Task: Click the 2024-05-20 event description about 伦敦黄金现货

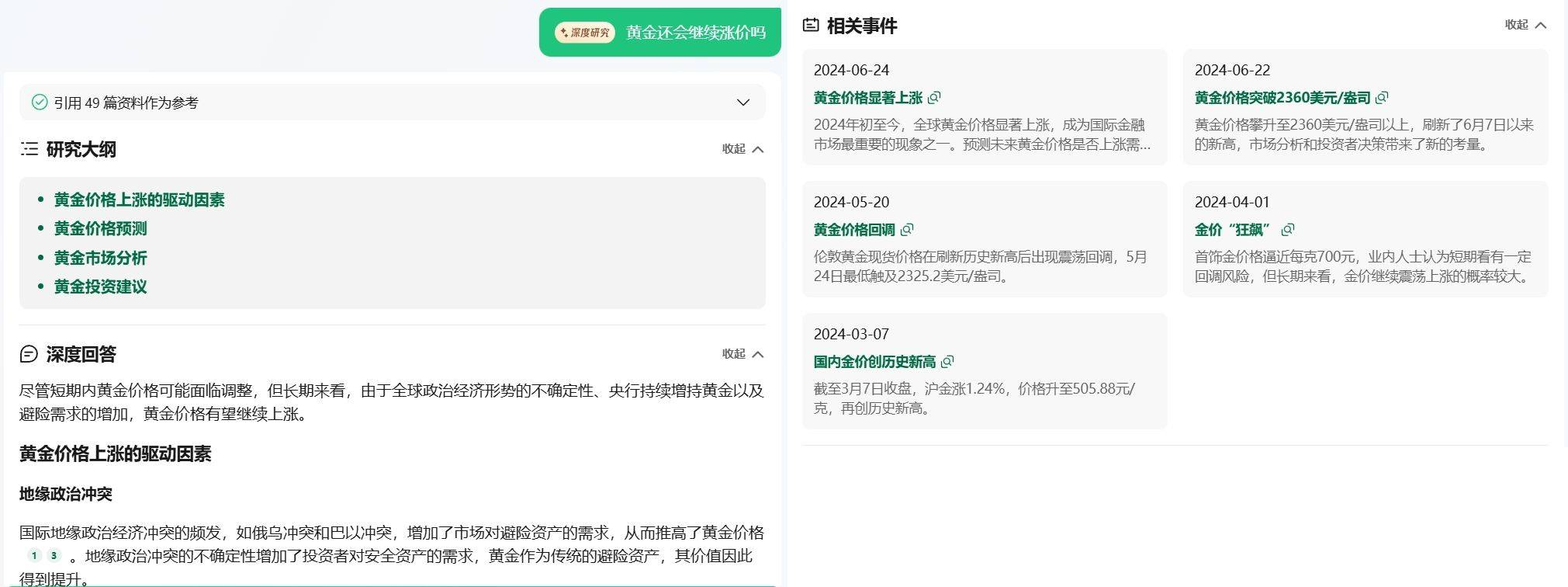Action: tap(981, 266)
